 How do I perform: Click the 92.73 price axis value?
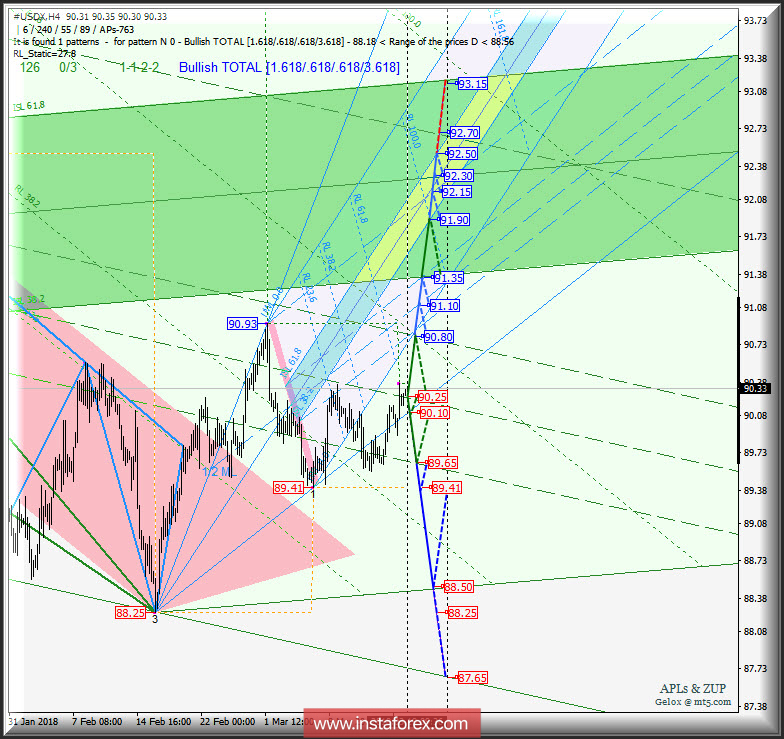point(755,128)
